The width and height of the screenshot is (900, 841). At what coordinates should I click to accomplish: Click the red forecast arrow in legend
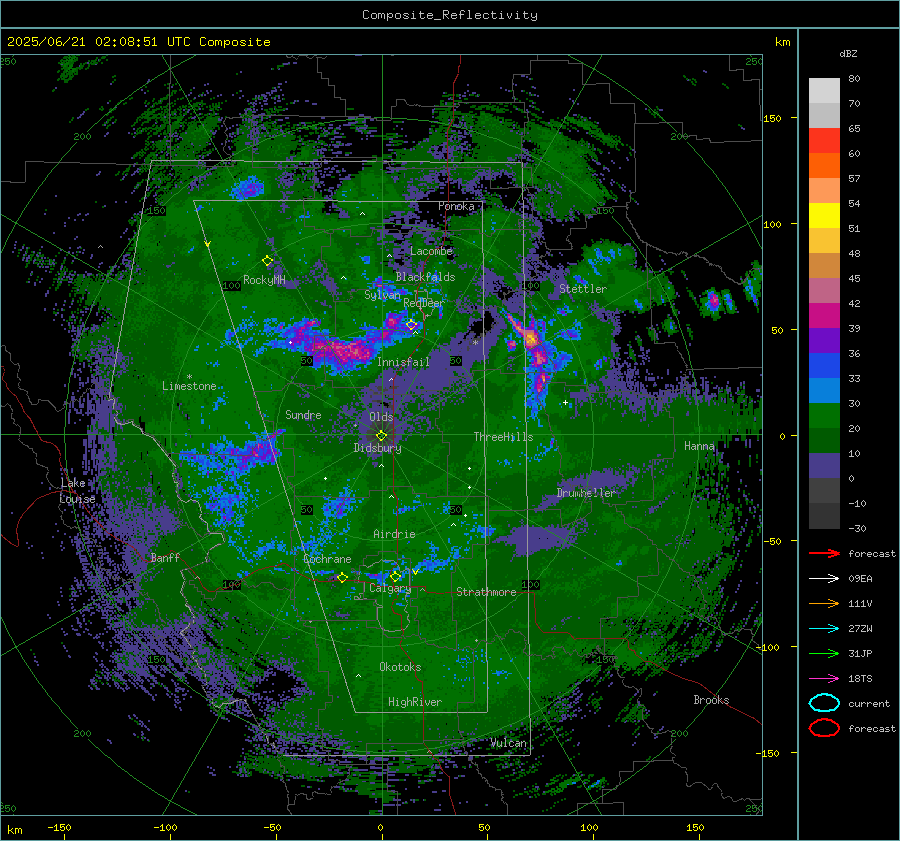coord(824,553)
